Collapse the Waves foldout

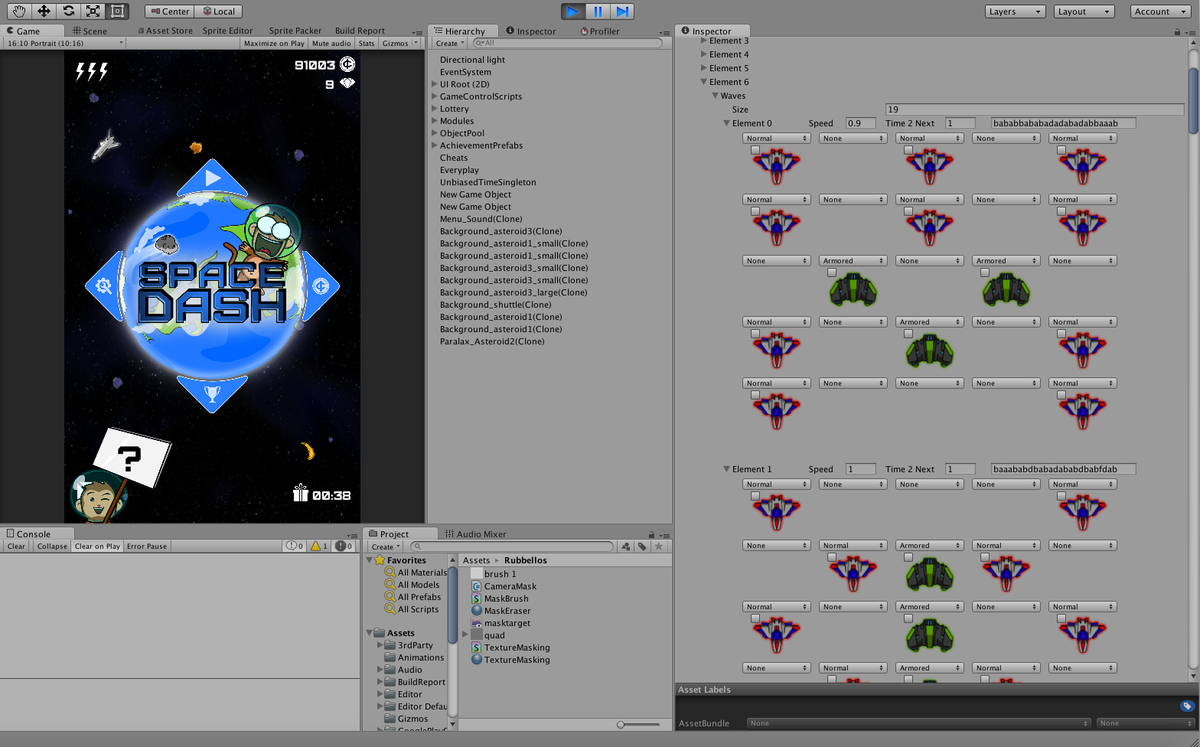(x=715, y=96)
